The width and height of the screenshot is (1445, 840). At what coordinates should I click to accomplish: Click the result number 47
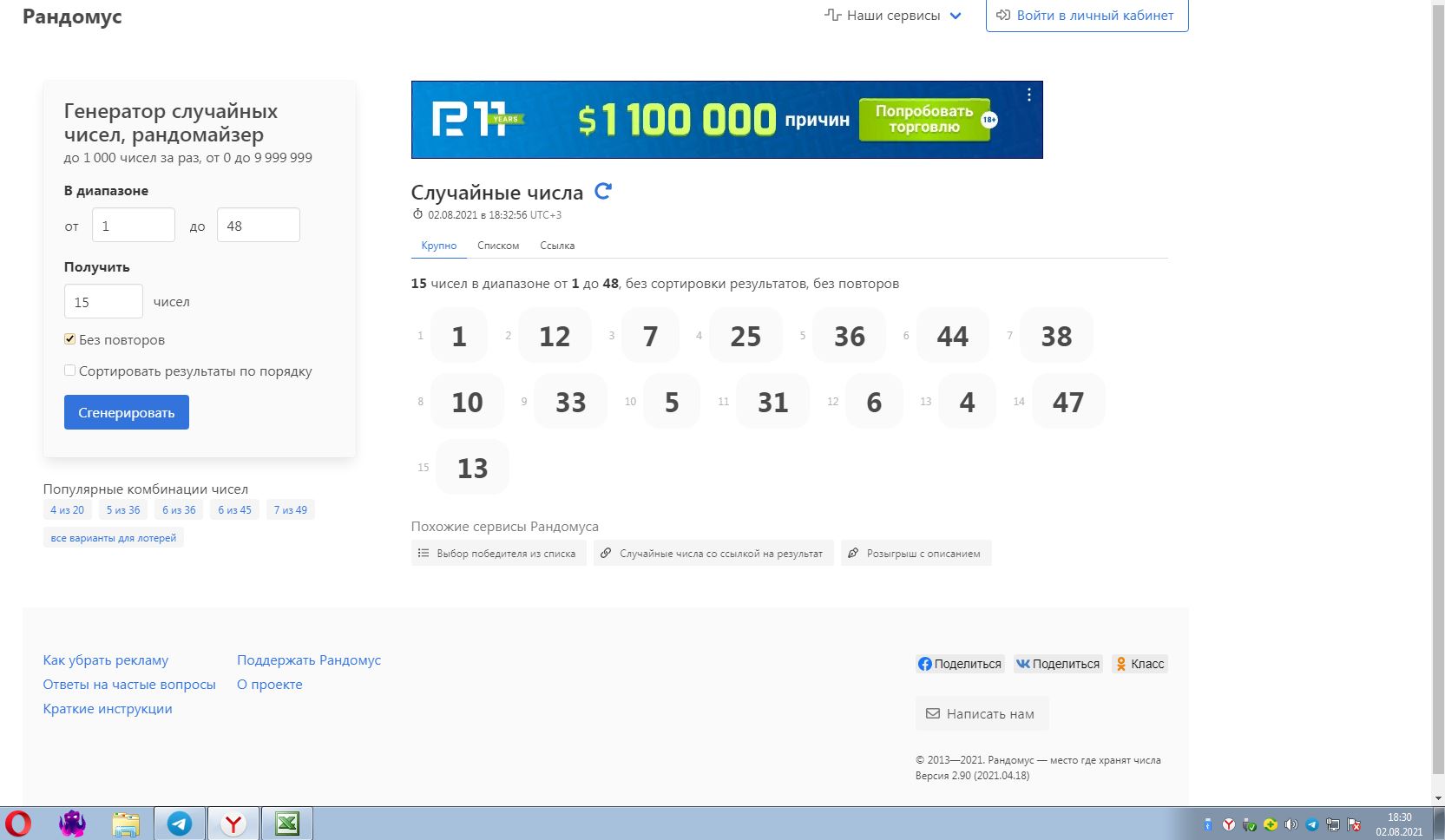(1068, 402)
